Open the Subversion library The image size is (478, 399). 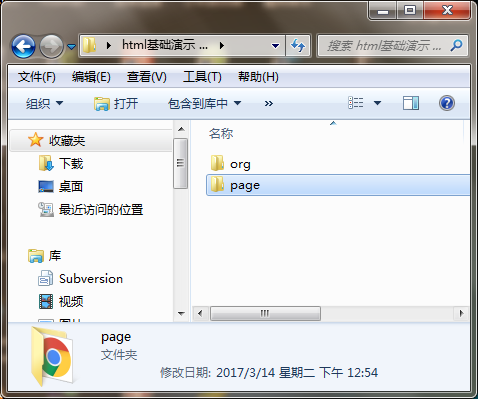pyautogui.click(x=91, y=279)
